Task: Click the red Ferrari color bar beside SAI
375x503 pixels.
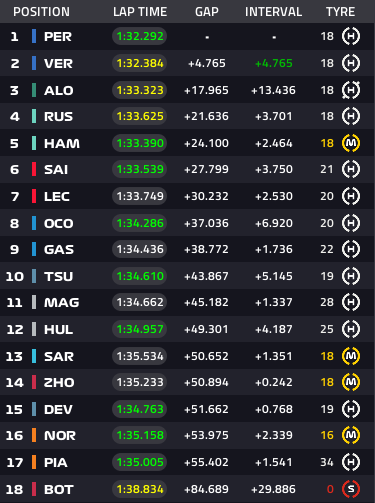Action: [34, 169]
